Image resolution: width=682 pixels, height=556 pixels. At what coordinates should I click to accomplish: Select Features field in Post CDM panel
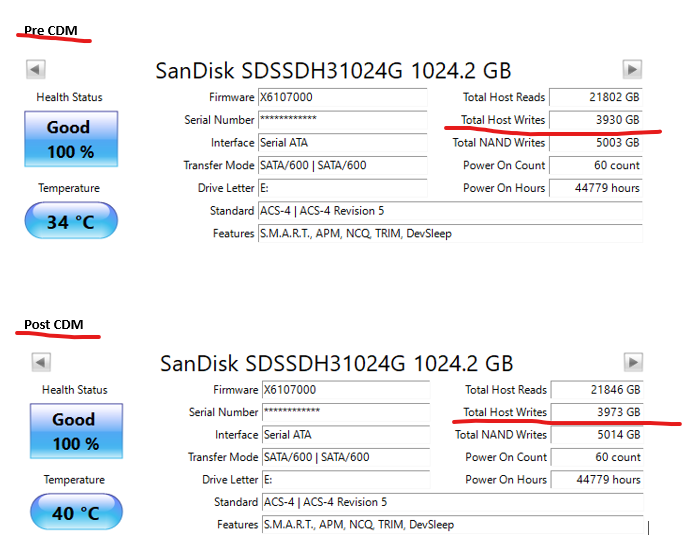[453, 525]
